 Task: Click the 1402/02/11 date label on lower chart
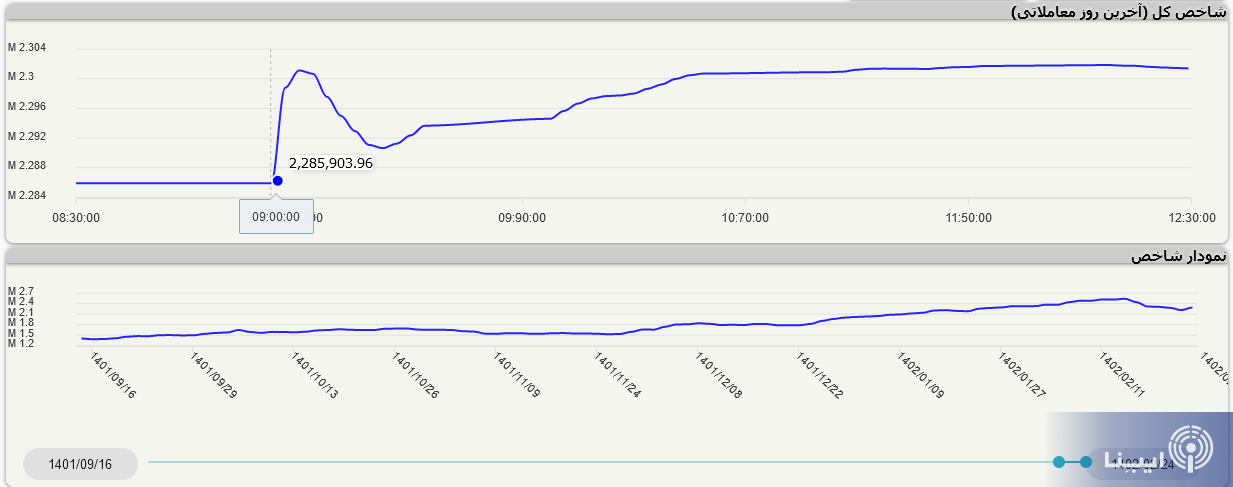[1122, 375]
